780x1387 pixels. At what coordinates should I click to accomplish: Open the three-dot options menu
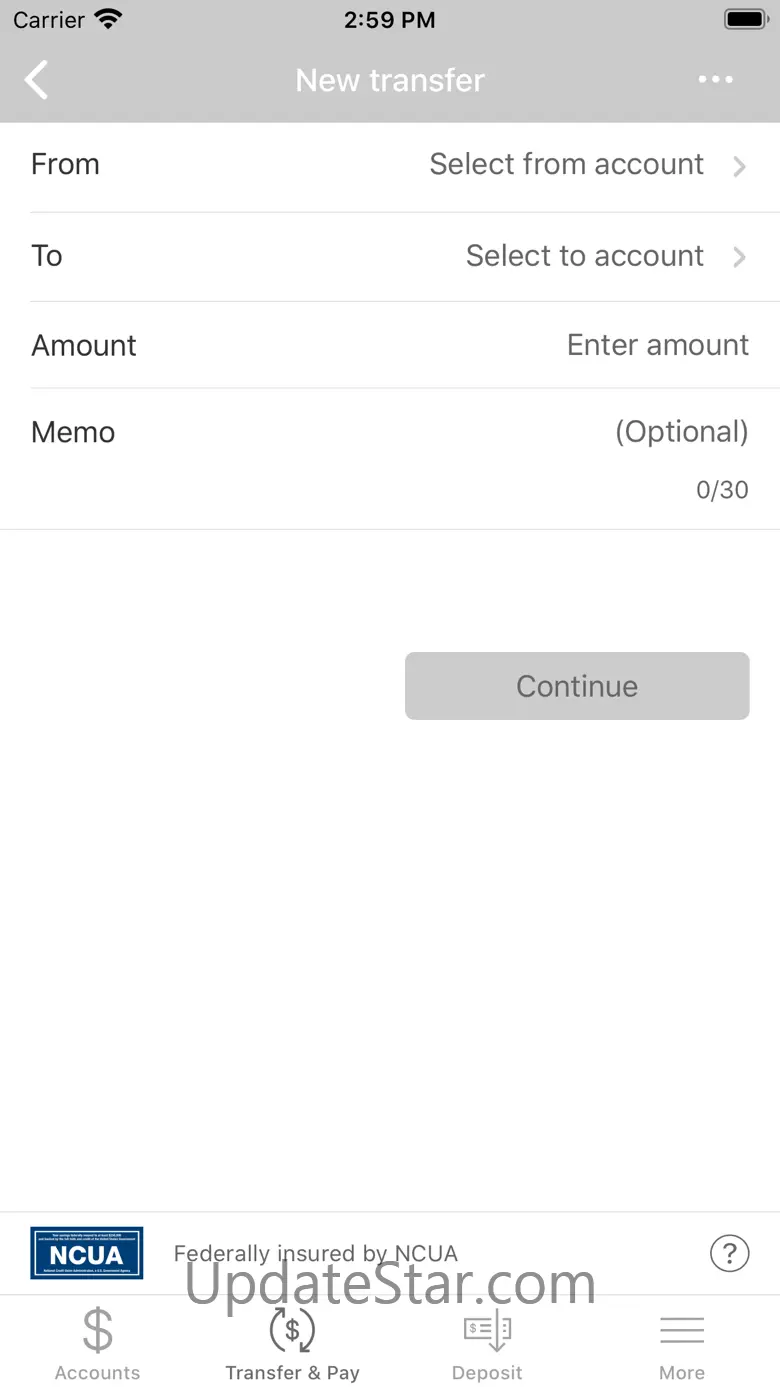(716, 80)
